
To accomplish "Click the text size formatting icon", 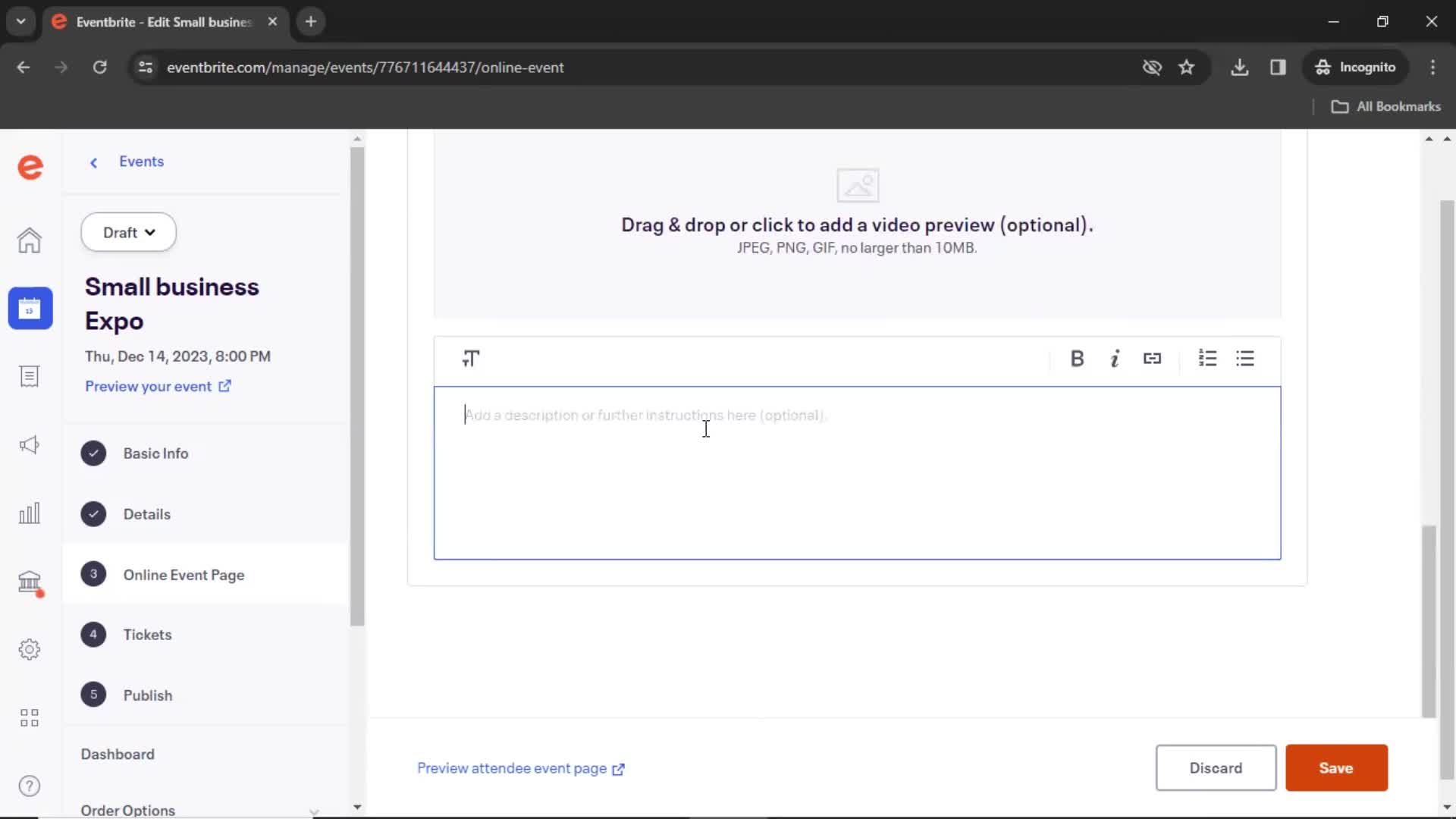I will [471, 359].
